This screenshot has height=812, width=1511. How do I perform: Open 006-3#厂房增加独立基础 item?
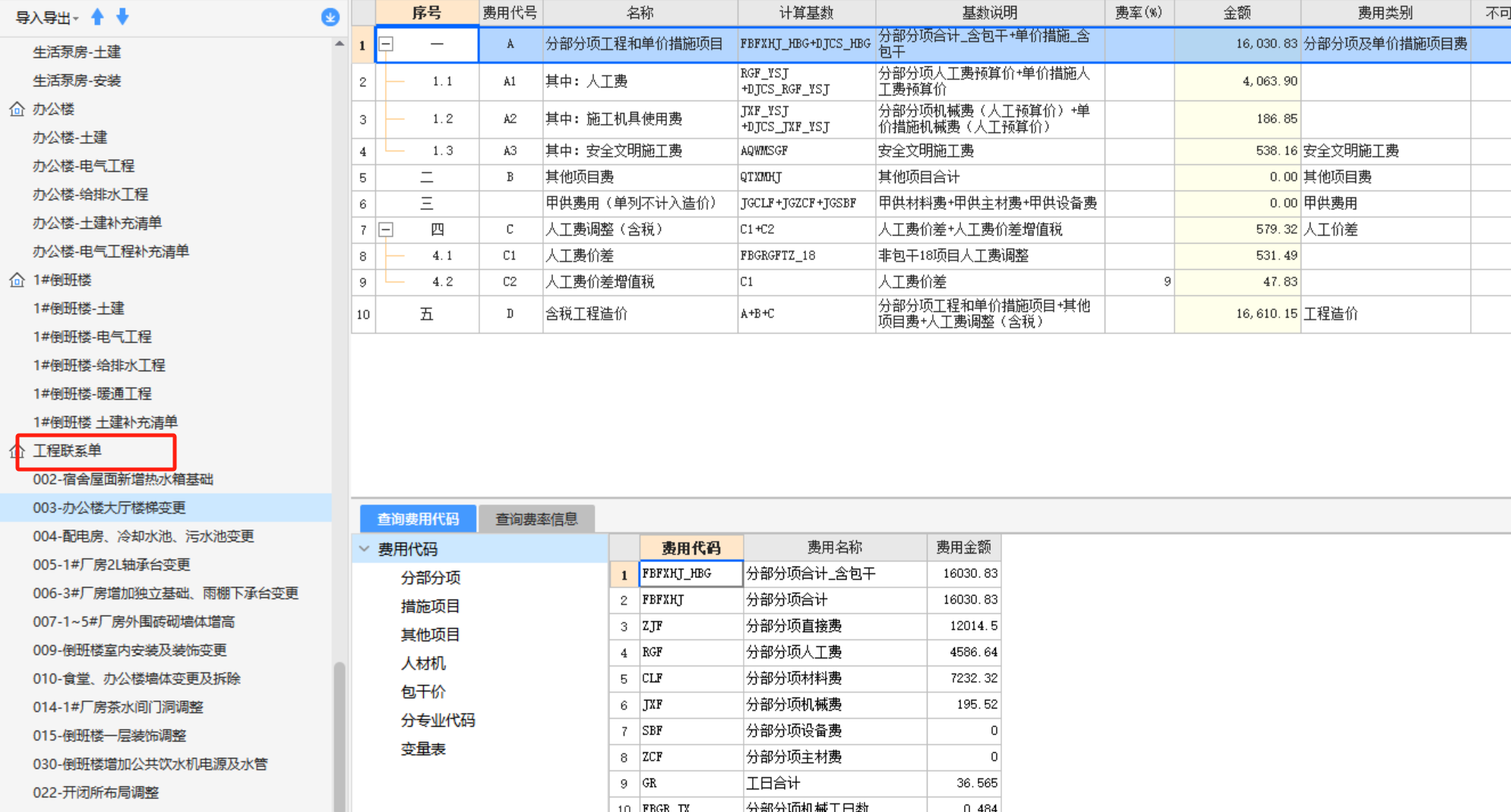click(166, 593)
